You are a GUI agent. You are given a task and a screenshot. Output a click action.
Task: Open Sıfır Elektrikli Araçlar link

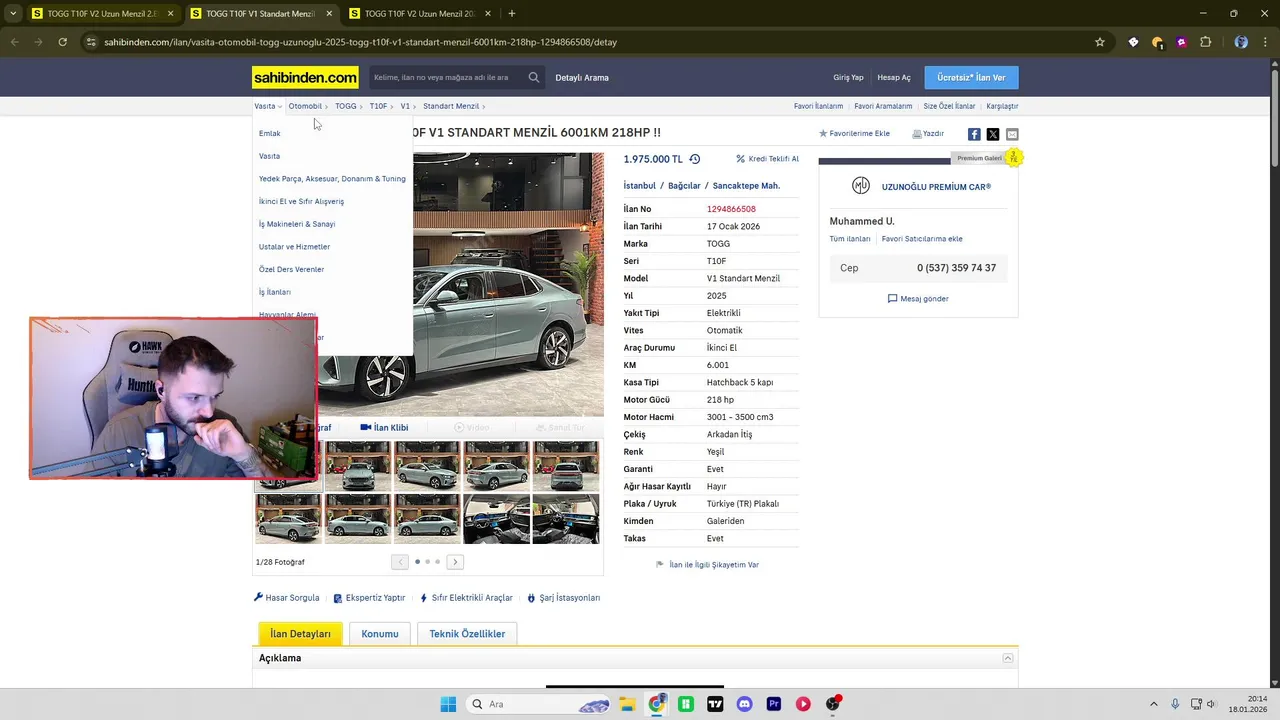(x=466, y=598)
